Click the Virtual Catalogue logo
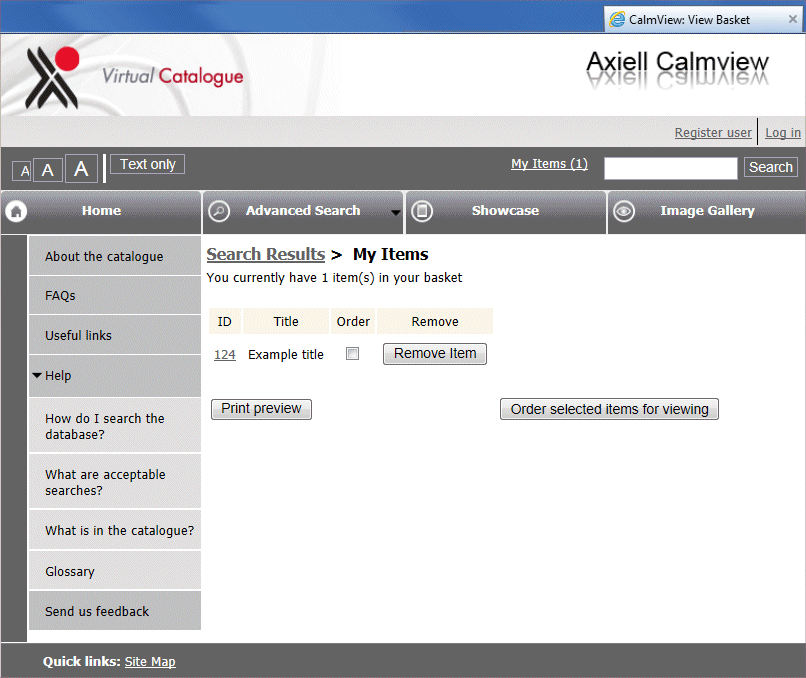This screenshot has height=678, width=806. point(135,77)
